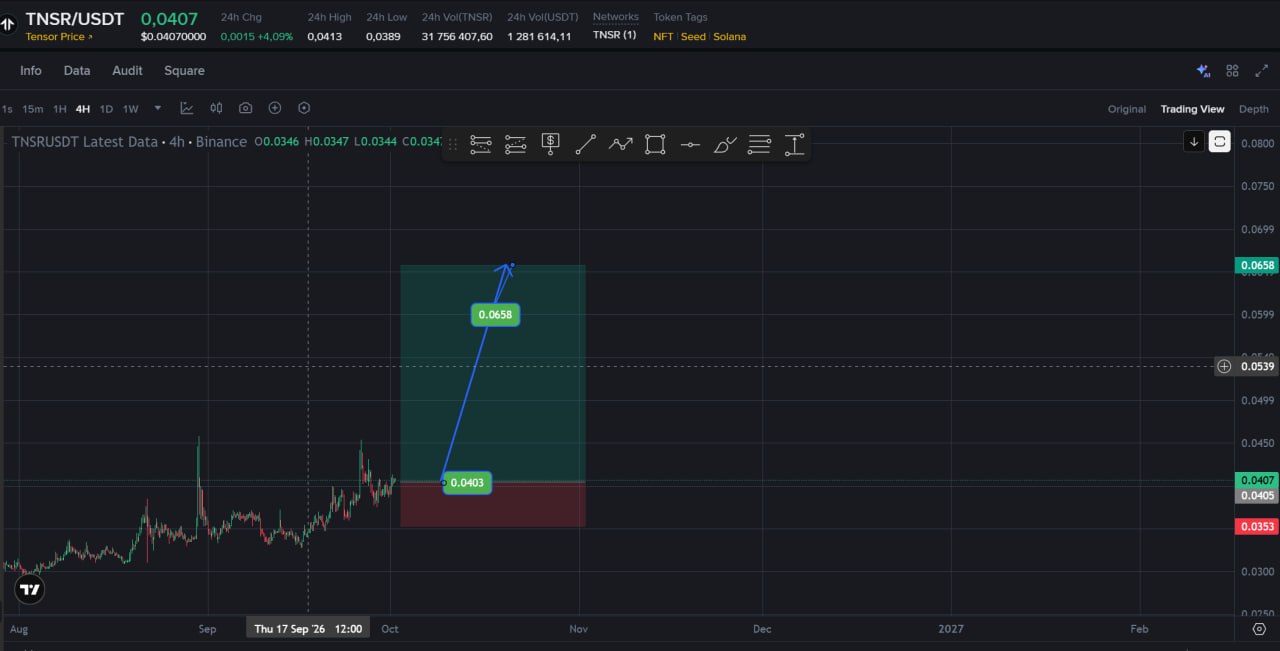Open the chart layout grid icon
The image size is (1280, 651).
pyautogui.click(x=1232, y=71)
